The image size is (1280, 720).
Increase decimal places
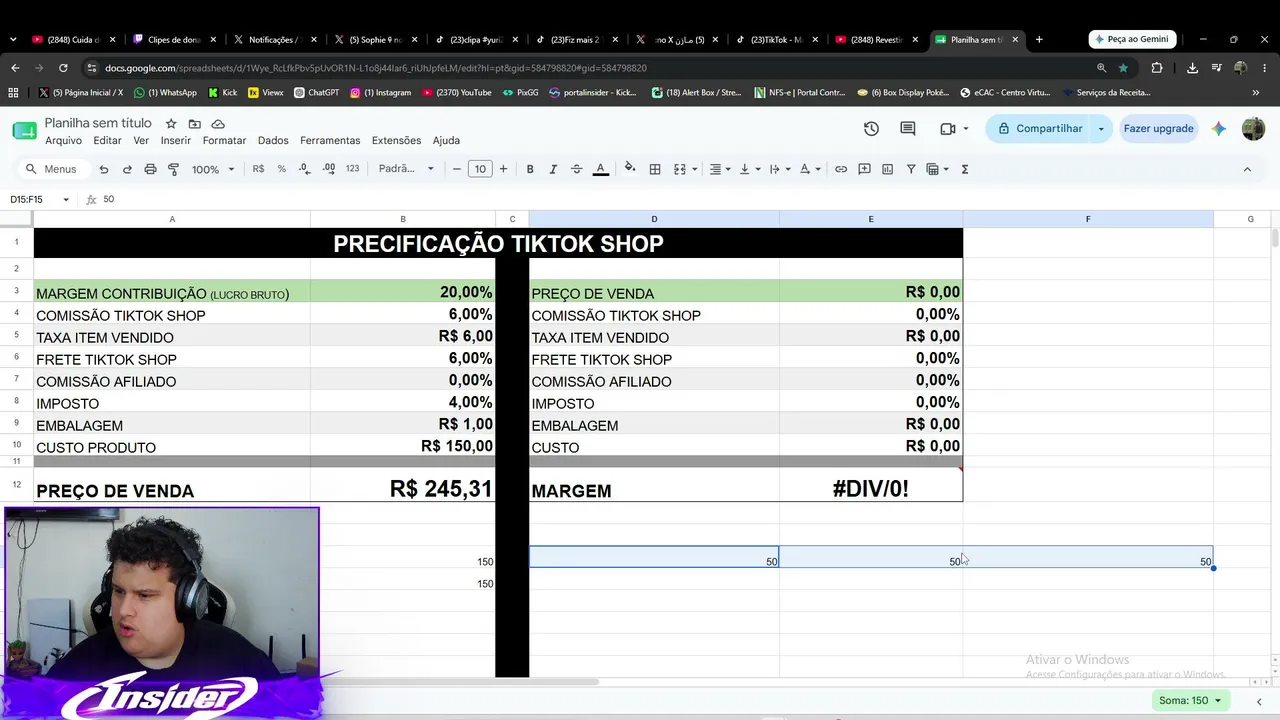point(329,169)
